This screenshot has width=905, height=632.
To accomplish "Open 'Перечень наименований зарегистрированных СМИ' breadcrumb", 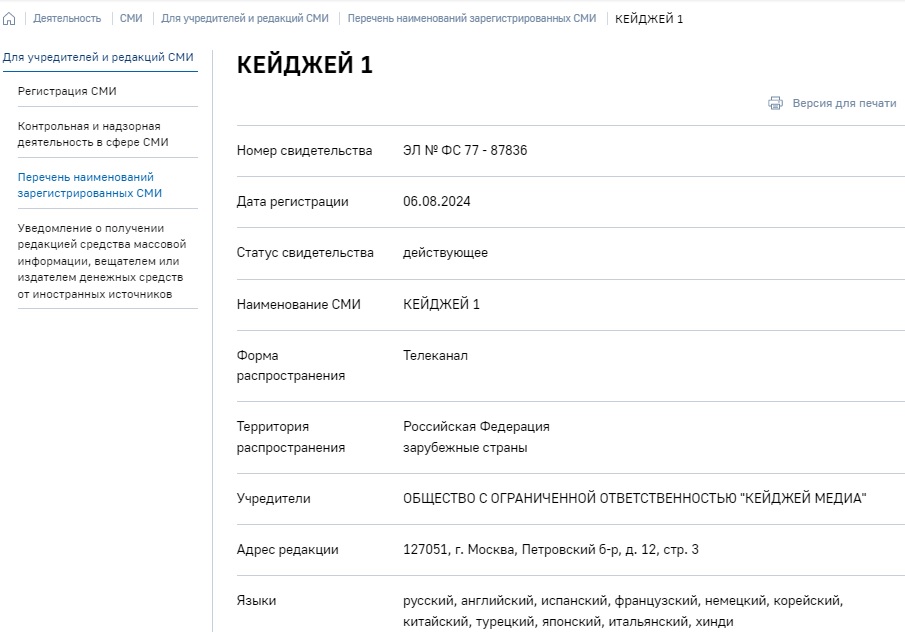I will (472, 18).
